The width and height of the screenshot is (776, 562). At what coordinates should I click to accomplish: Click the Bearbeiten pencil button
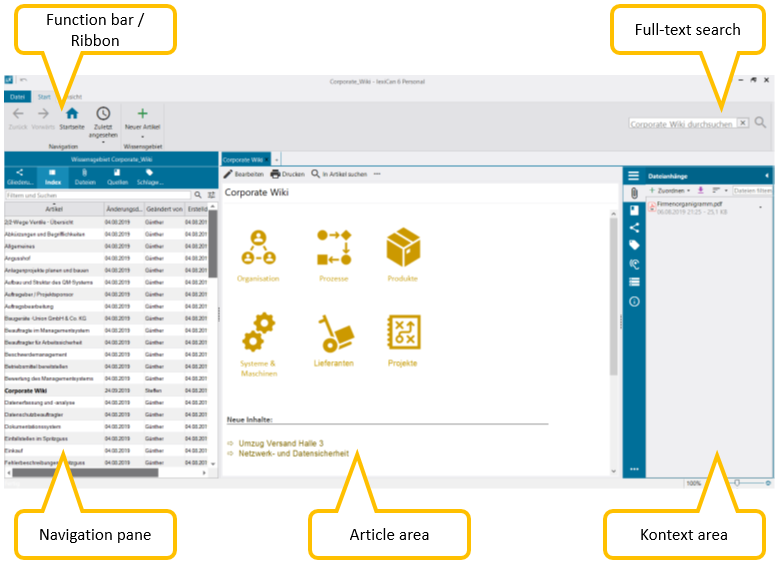coord(243,174)
